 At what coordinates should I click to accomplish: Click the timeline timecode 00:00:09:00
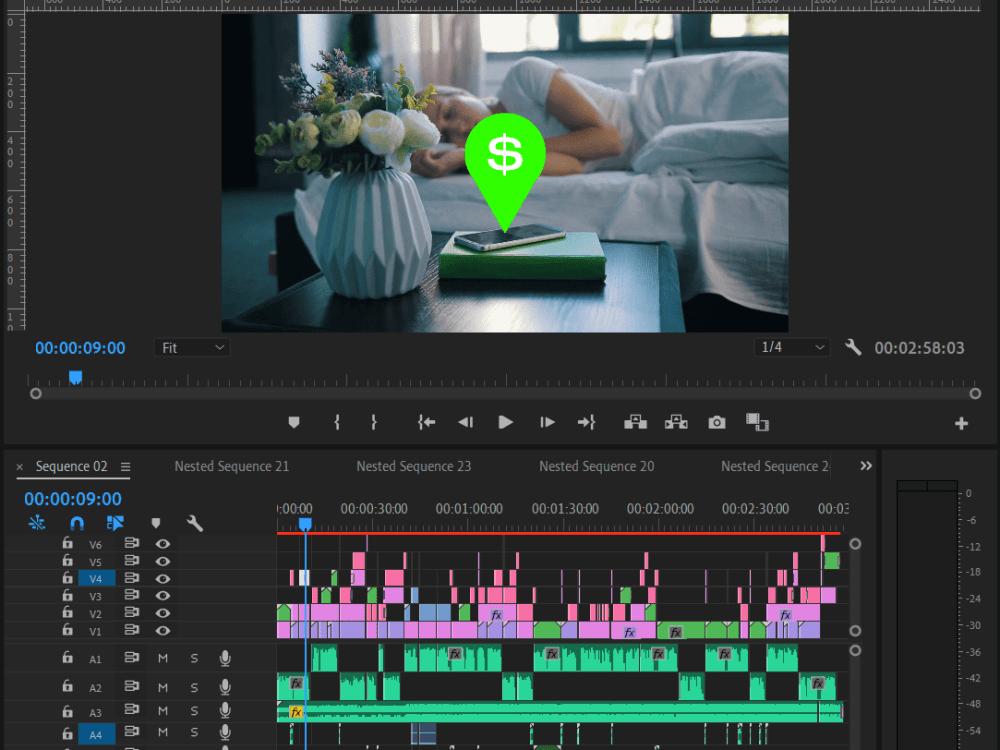tap(73, 499)
